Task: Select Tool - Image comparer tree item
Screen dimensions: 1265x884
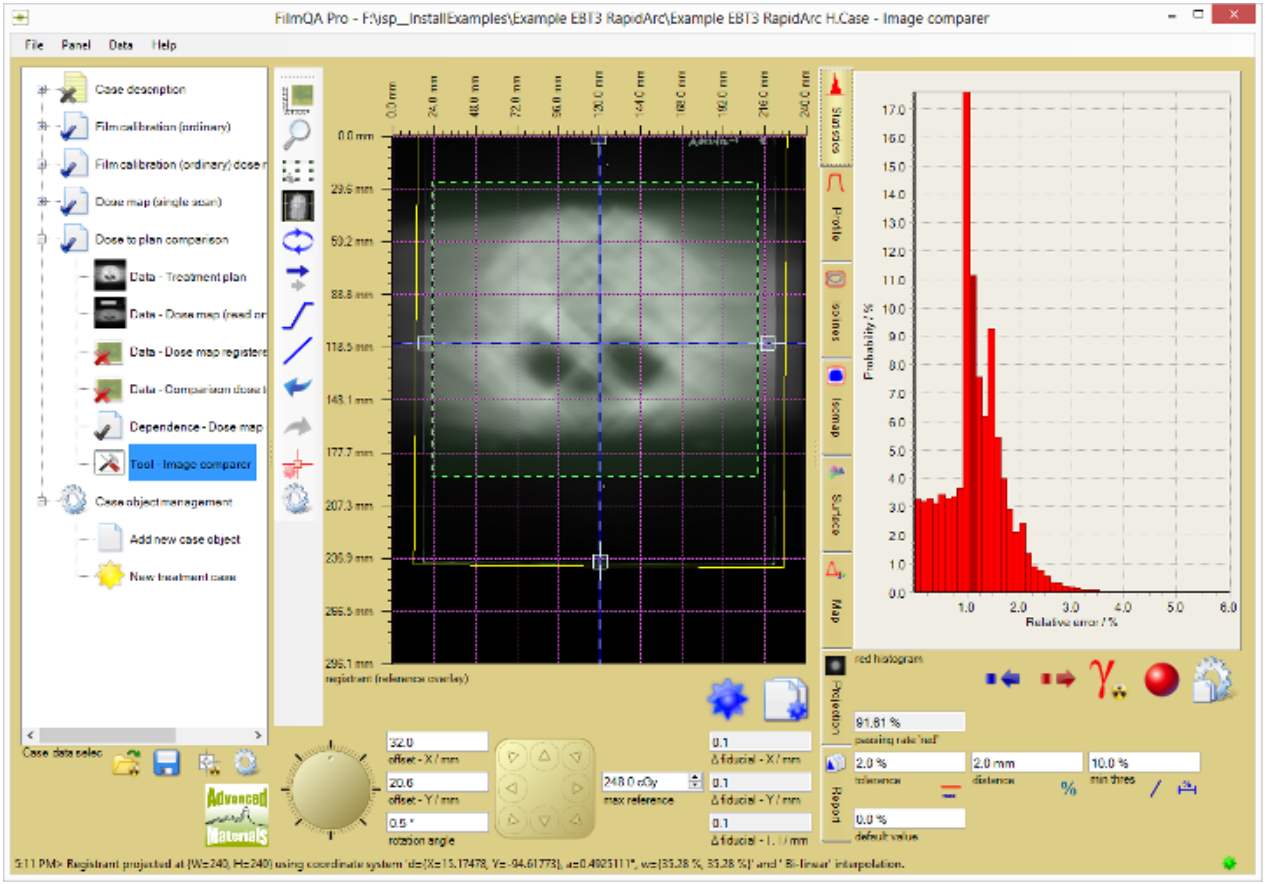Action: 190,464
